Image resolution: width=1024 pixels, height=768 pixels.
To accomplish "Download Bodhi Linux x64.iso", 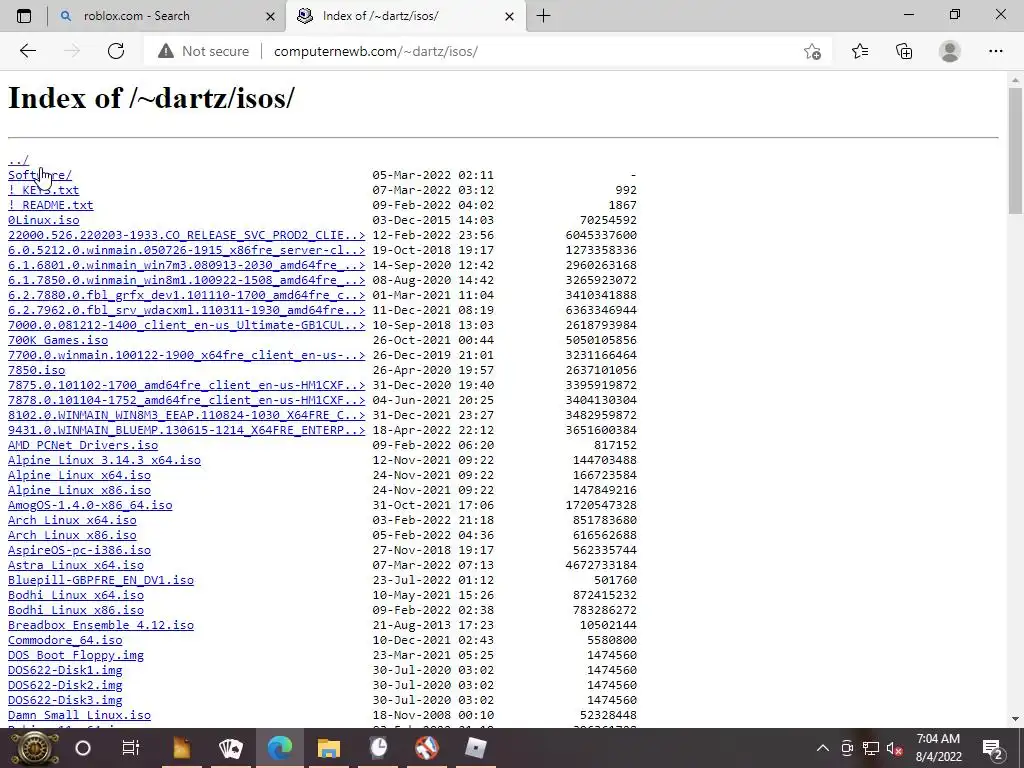I will pos(76,596).
